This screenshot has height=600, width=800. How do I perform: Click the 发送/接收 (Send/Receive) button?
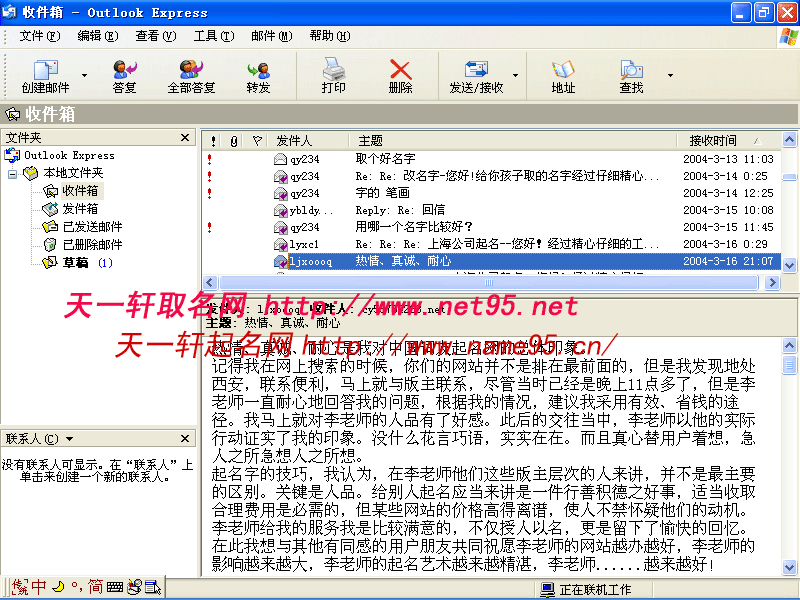[477, 76]
